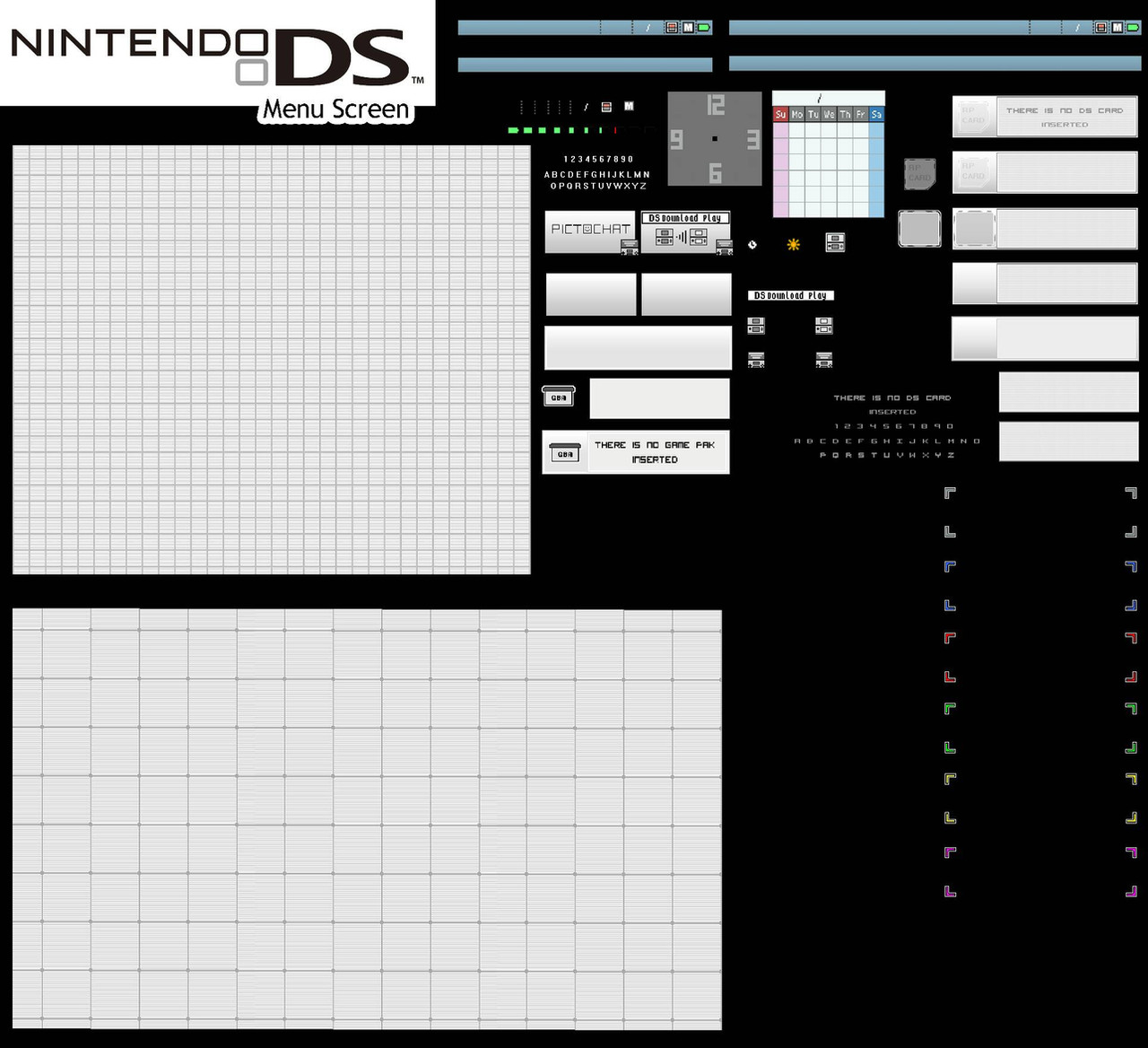
Task: Click the red 'Su' calendar header
Action: coord(780,114)
